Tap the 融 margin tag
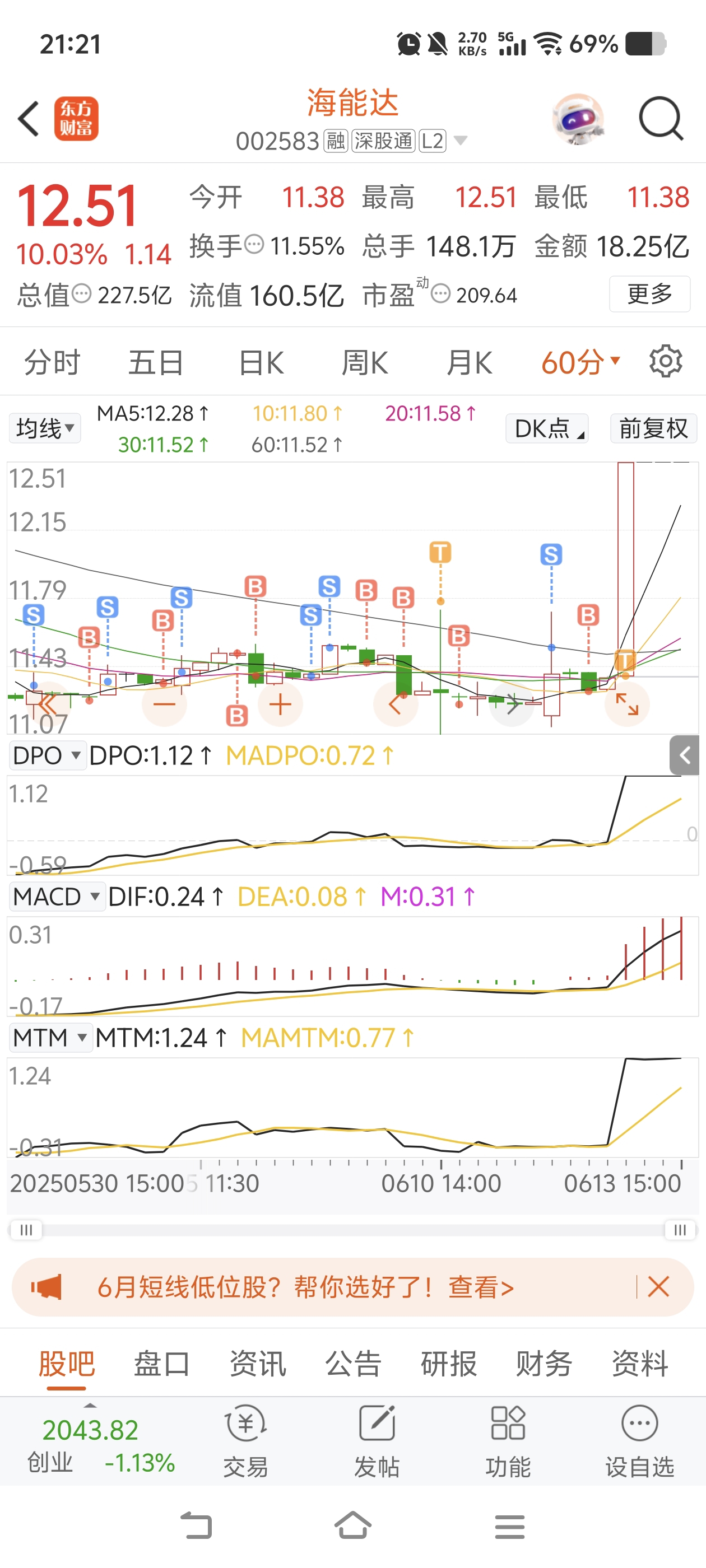Viewport: 706px width, 1568px height. tap(335, 141)
